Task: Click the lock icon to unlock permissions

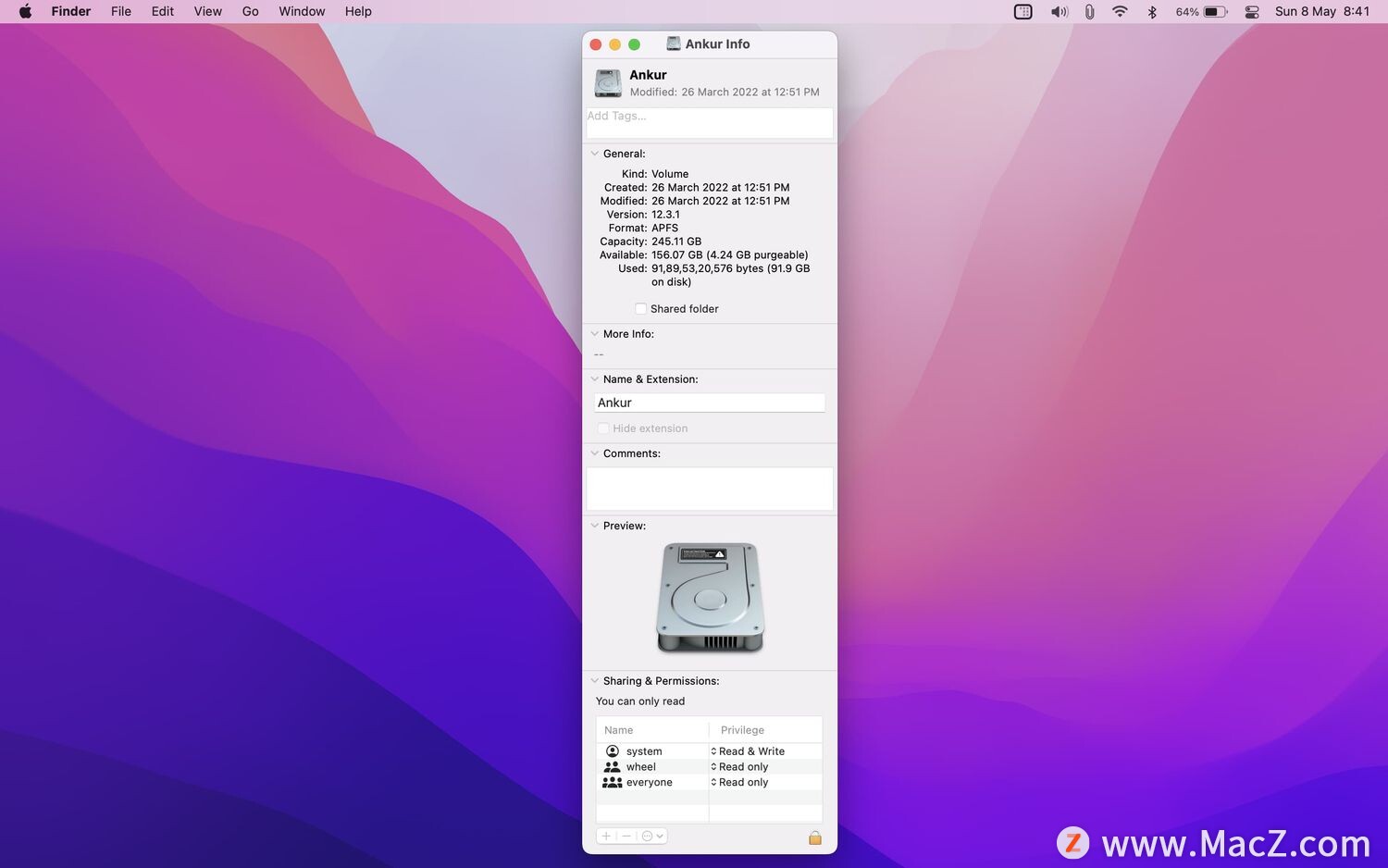Action: pos(815,837)
